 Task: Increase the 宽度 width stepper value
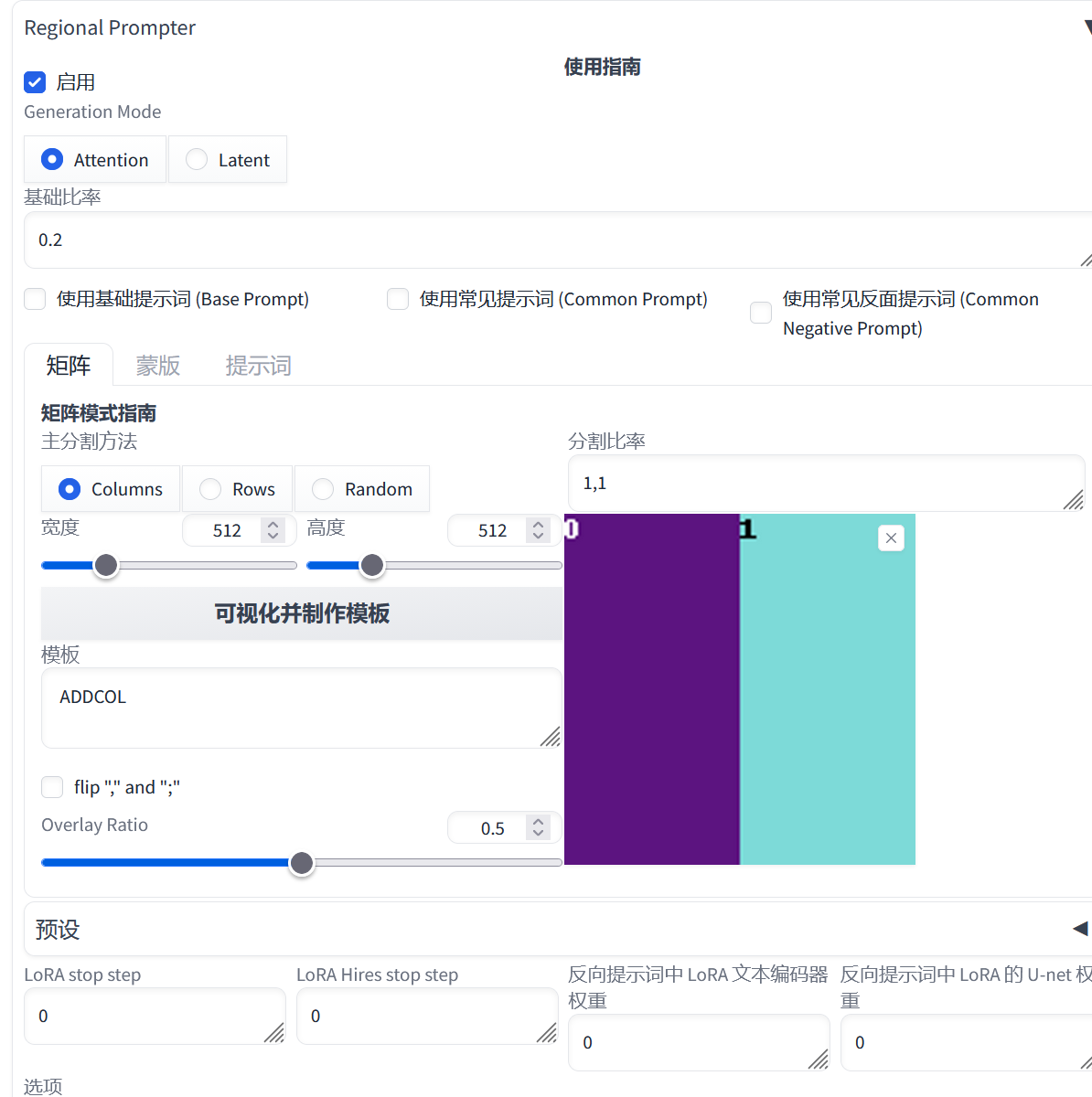click(x=273, y=525)
